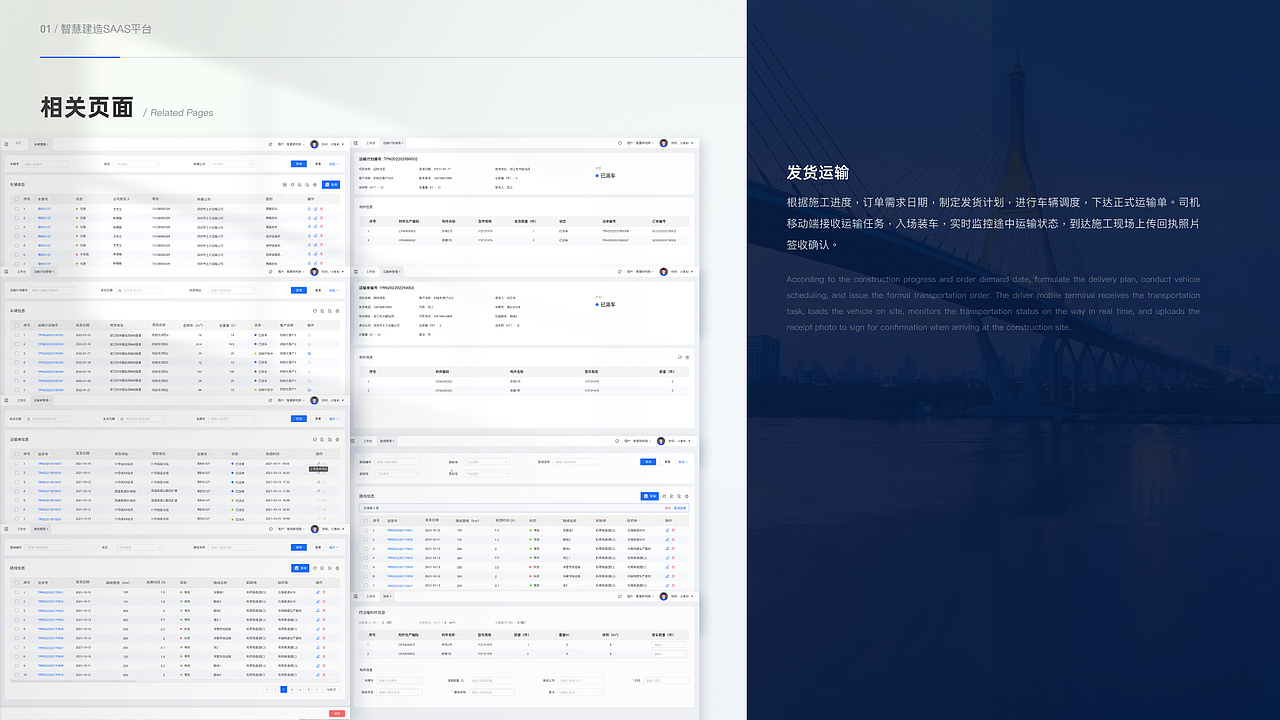Screen dimensions: 1280x720
Task: Open the column settings gear icon above 车辆信息 table
Action: [x=315, y=184]
